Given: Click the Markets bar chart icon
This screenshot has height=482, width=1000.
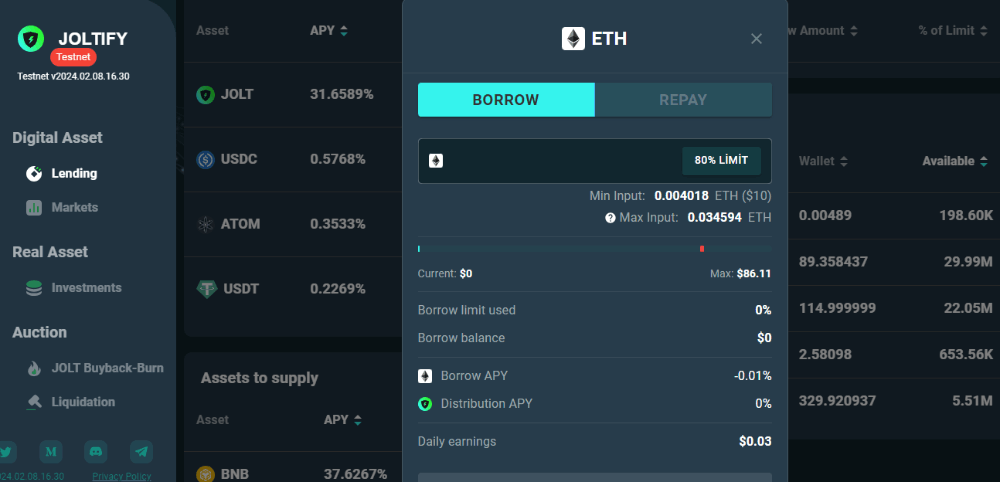Looking at the screenshot, I should pos(34,207).
